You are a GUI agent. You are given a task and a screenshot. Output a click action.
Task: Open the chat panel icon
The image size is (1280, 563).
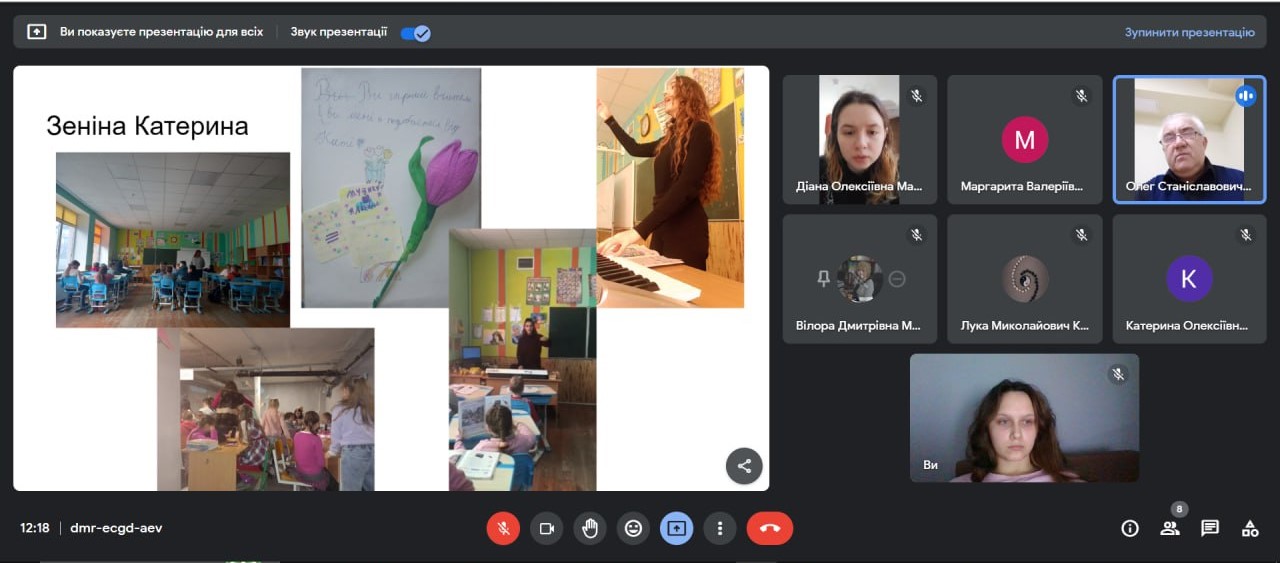point(1210,528)
